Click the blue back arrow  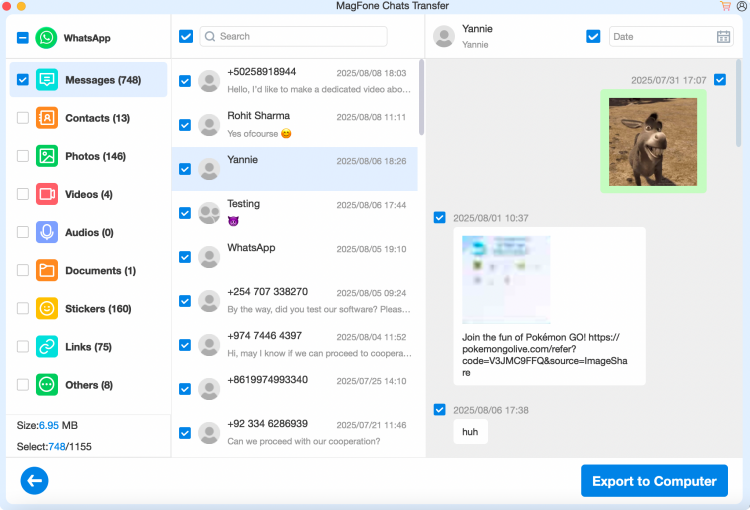pos(34,480)
